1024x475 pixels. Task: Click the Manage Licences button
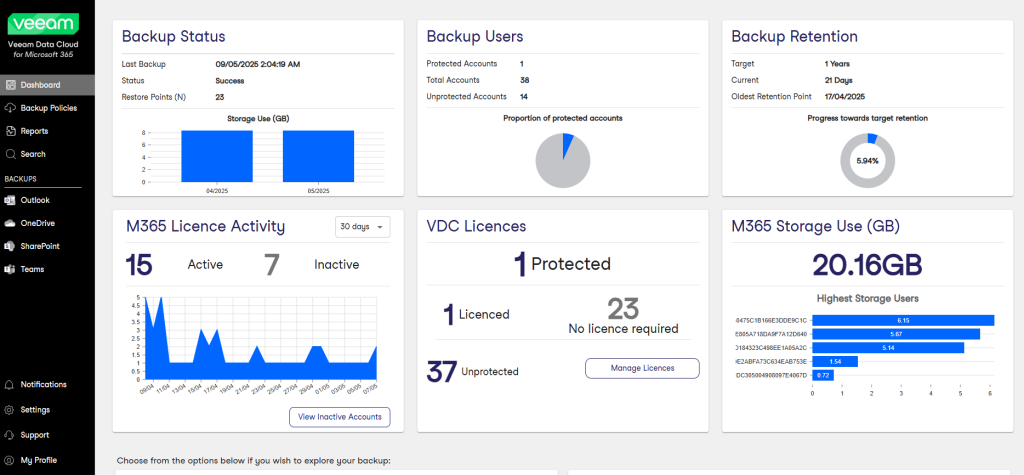(642, 369)
